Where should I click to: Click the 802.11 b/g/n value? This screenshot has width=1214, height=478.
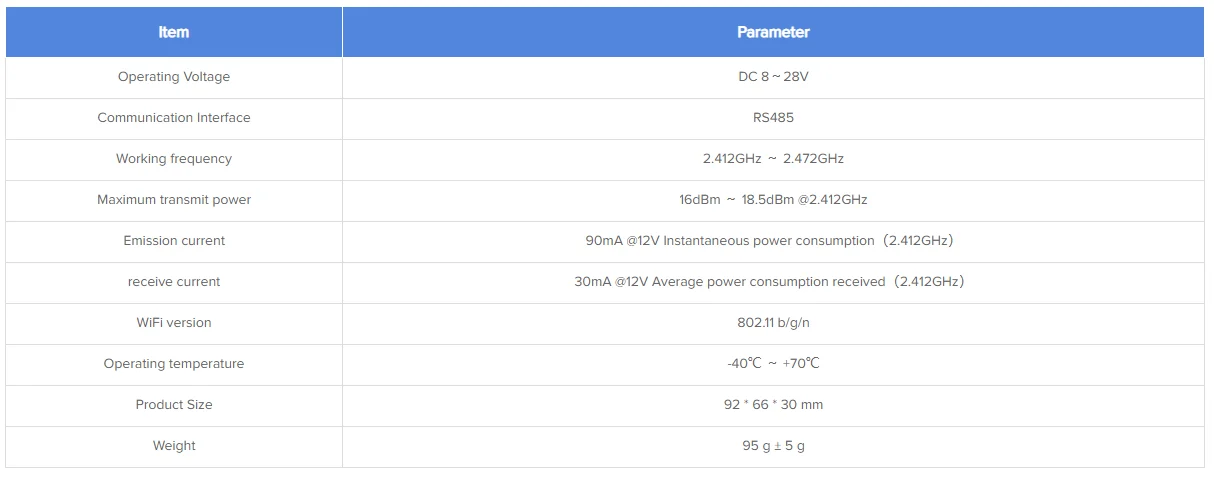[773, 323]
